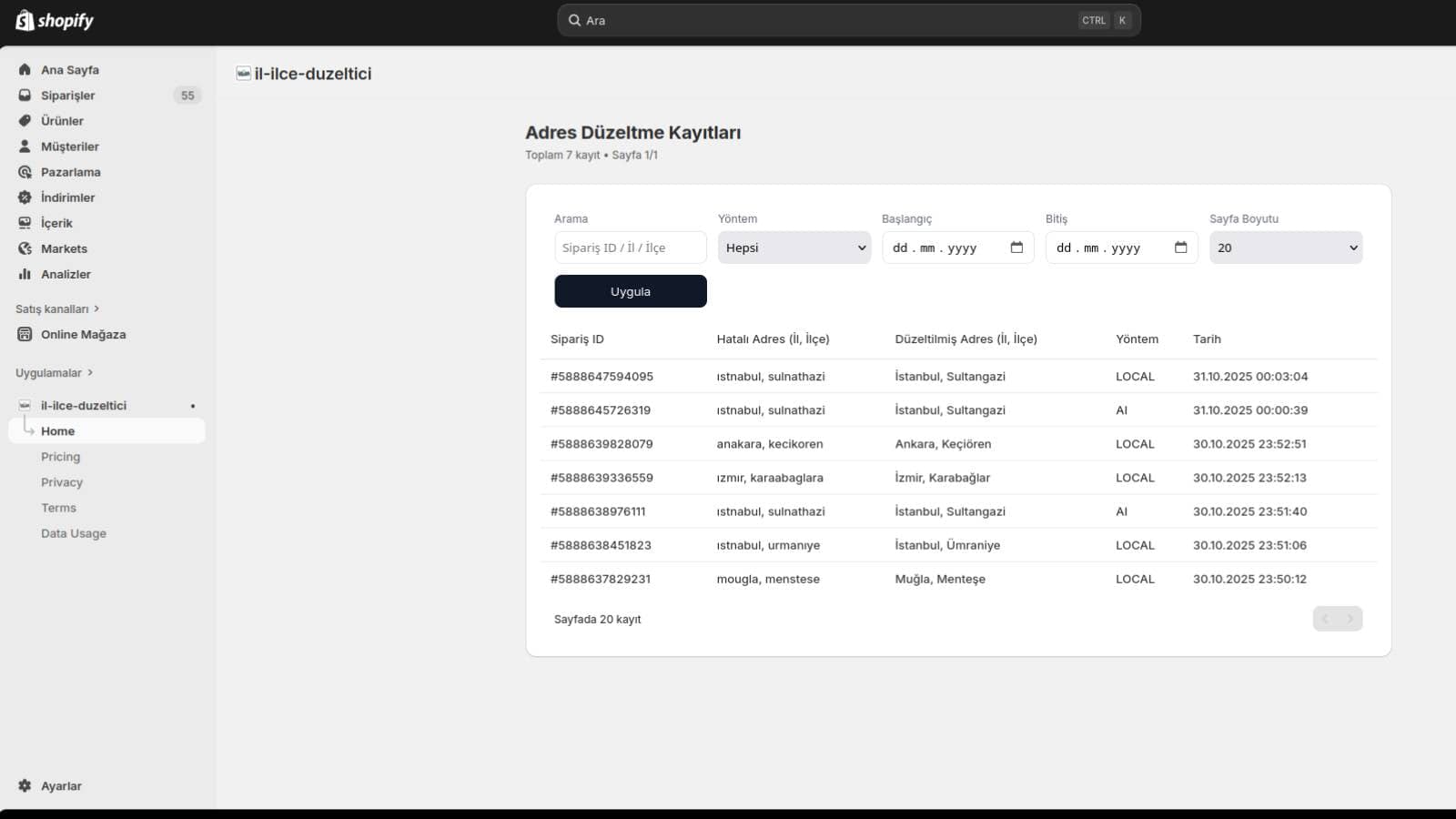
Task: Open the Yöntem dropdown showing Hepsi
Action: pyautogui.click(x=794, y=248)
